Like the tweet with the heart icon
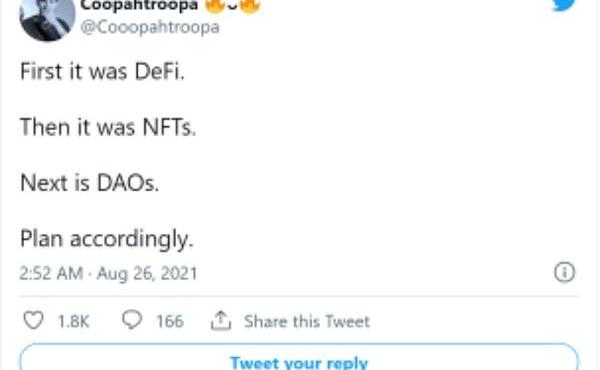The height and width of the screenshot is (370, 600). [x=33, y=320]
